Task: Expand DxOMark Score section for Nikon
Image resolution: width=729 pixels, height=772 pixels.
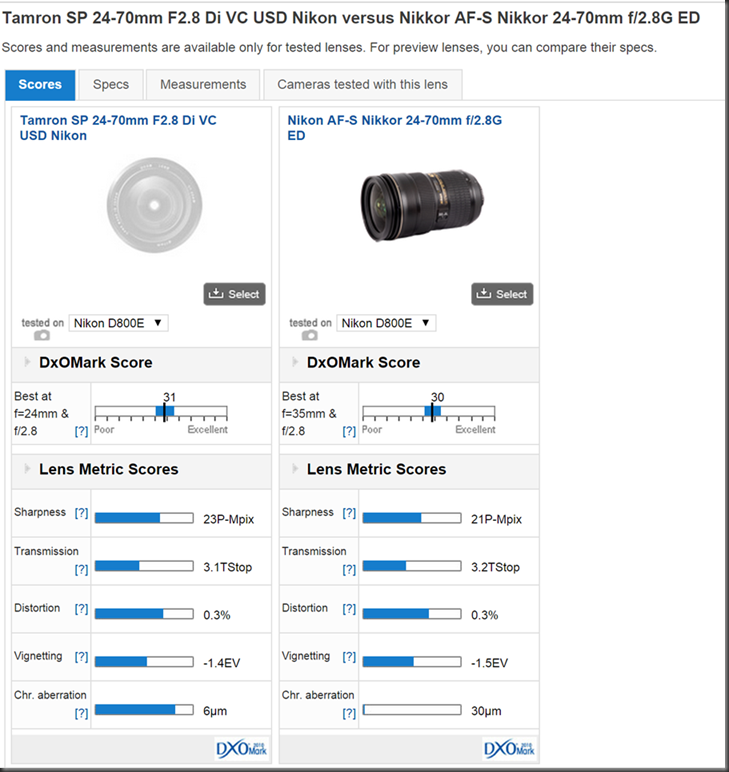Action: [295, 362]
